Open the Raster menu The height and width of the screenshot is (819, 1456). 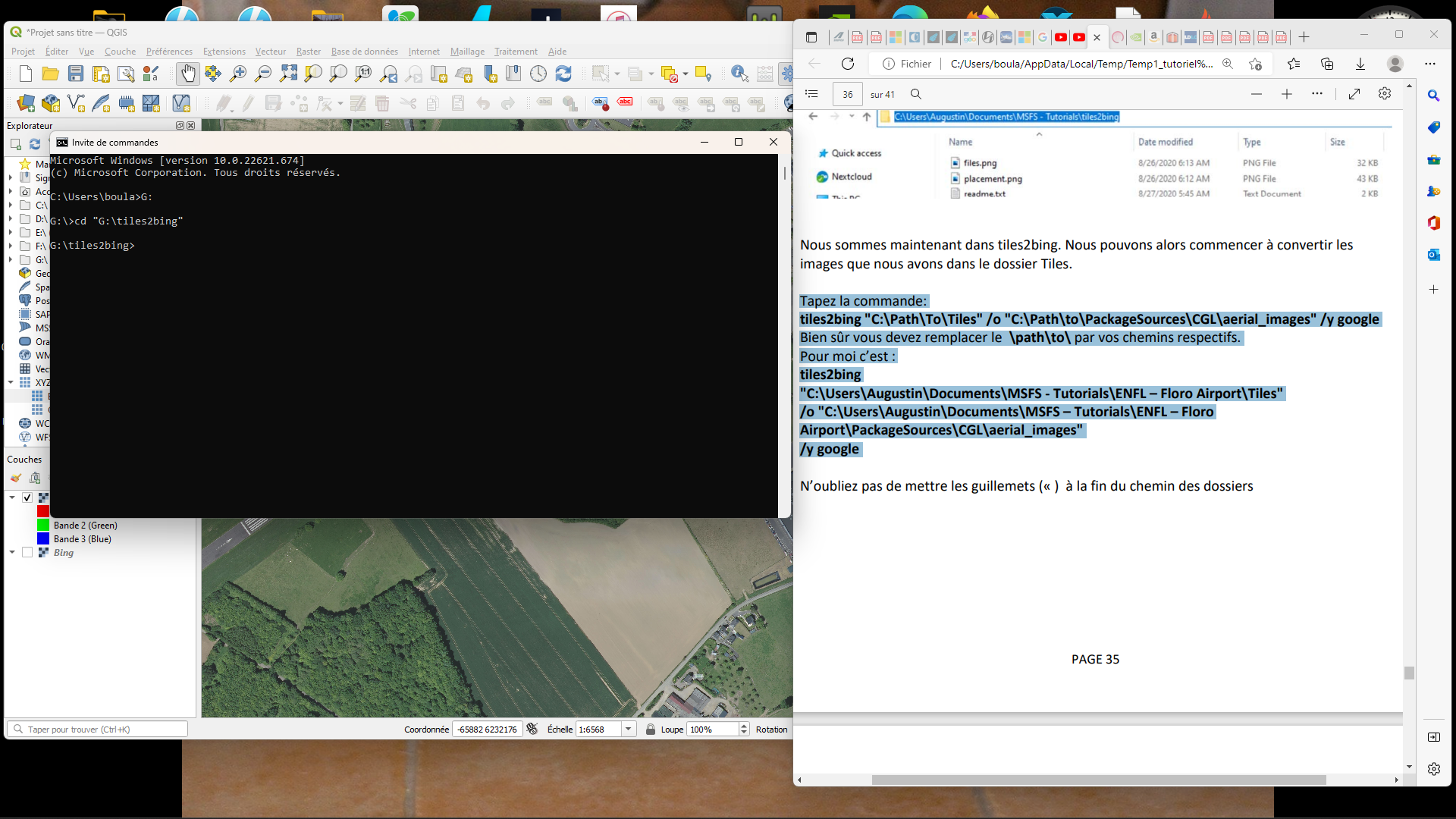pos(308,52)
